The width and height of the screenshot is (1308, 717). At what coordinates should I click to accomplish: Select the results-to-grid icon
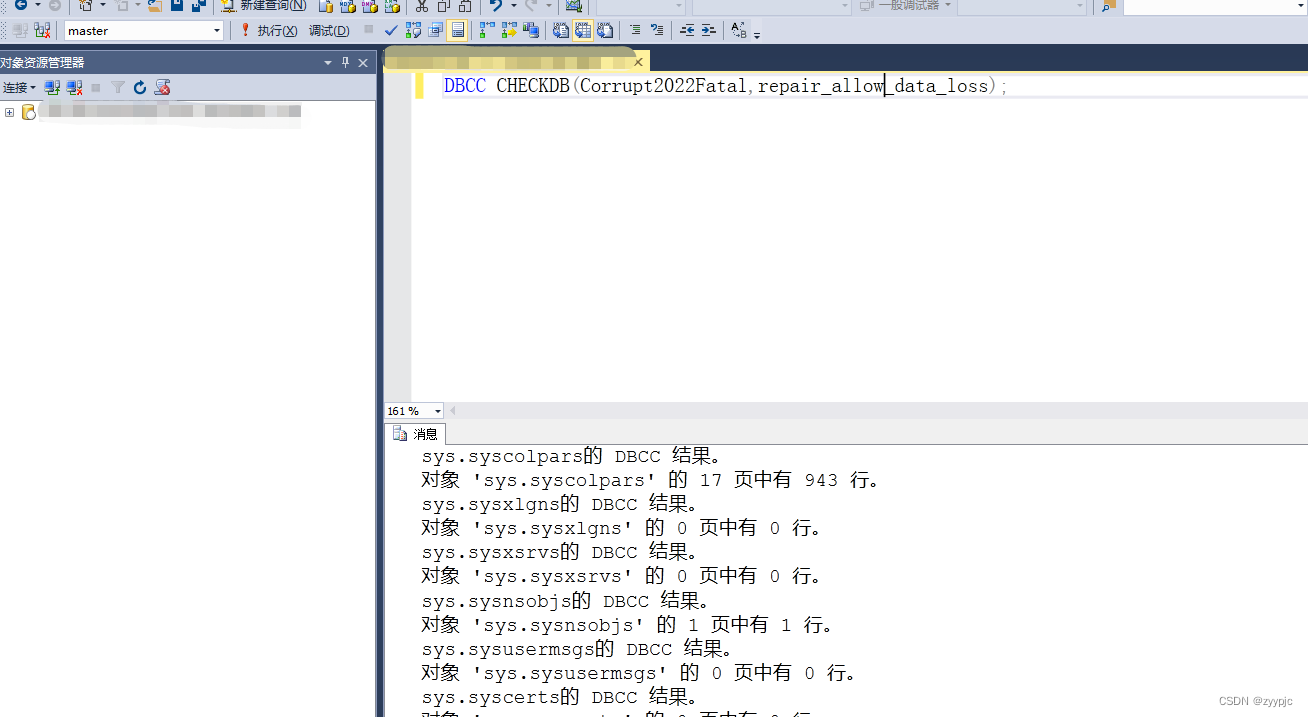tap(583, 30)
